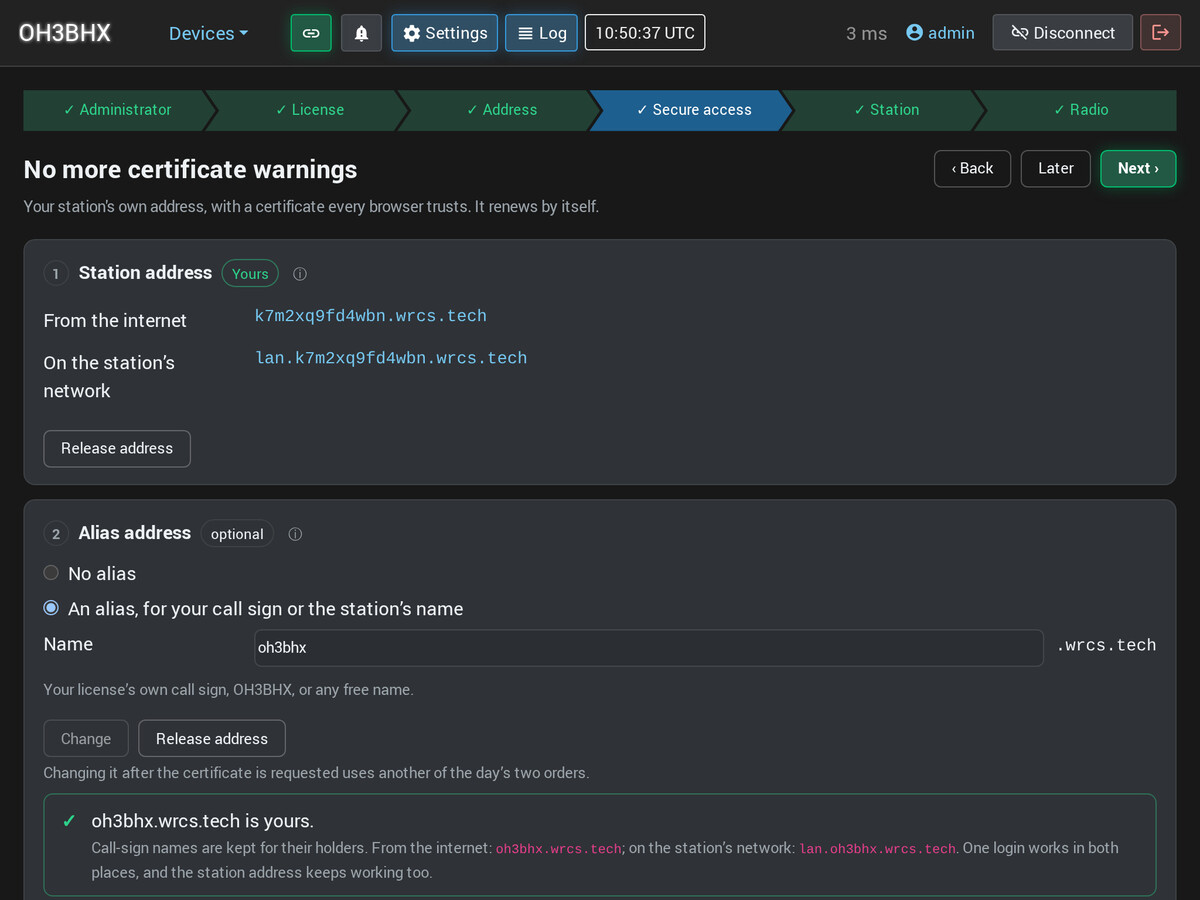
Task: Release the station address
Action: tap(117, 449)
